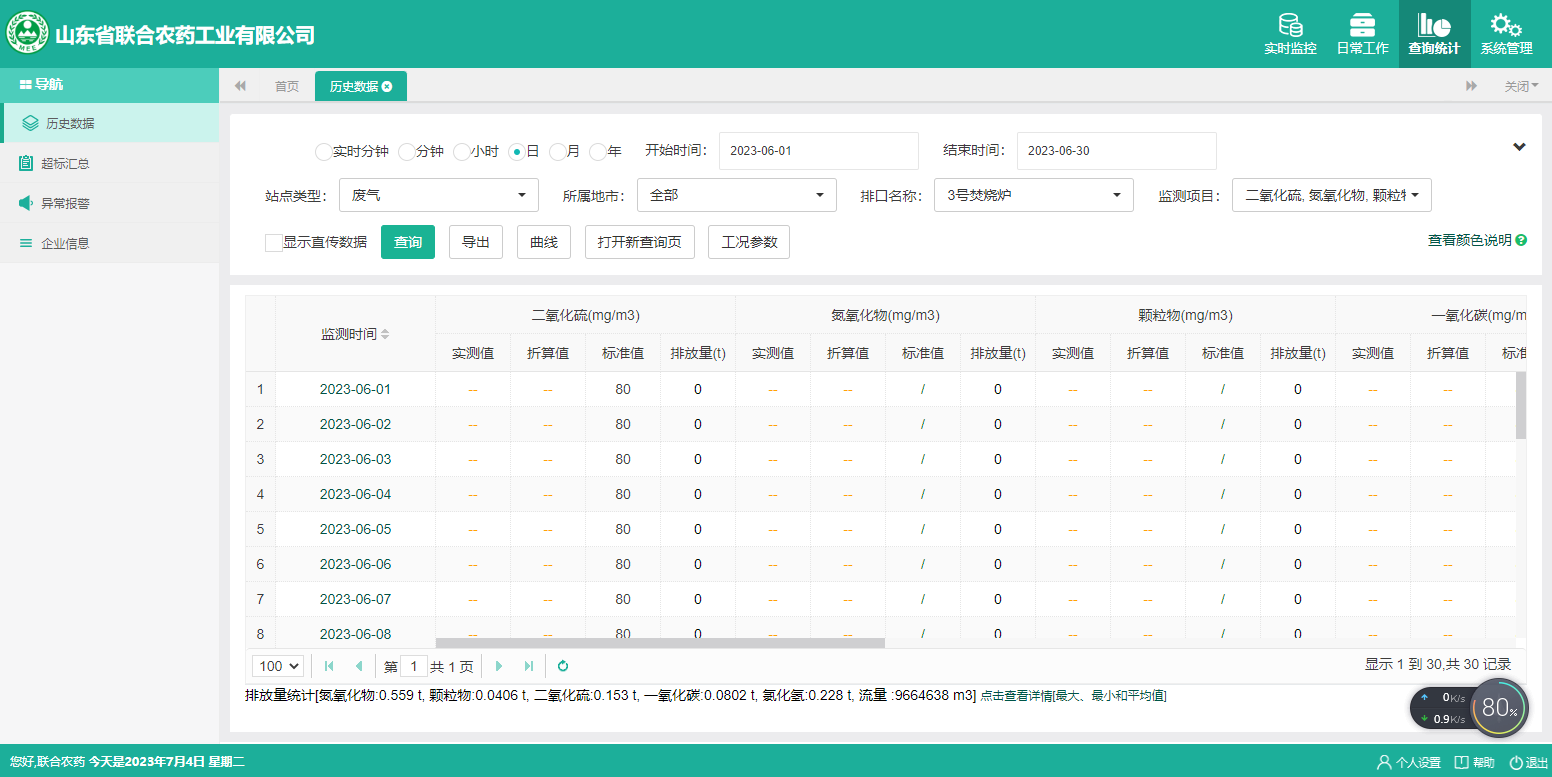Click 查看颜色说明 text link
The height and width of the screenshot is (777, 1552).
click(1470, 241)
